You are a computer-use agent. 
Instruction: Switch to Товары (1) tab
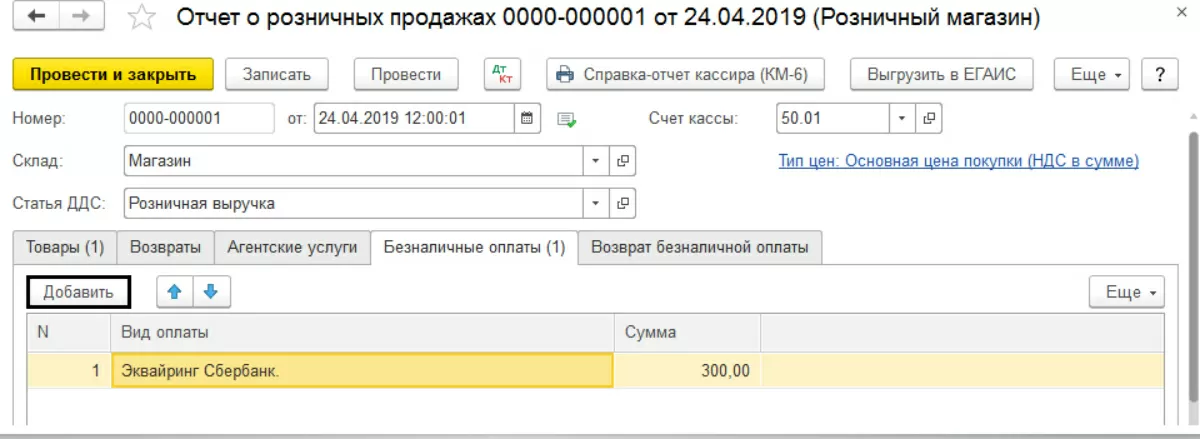coord(65,247)
